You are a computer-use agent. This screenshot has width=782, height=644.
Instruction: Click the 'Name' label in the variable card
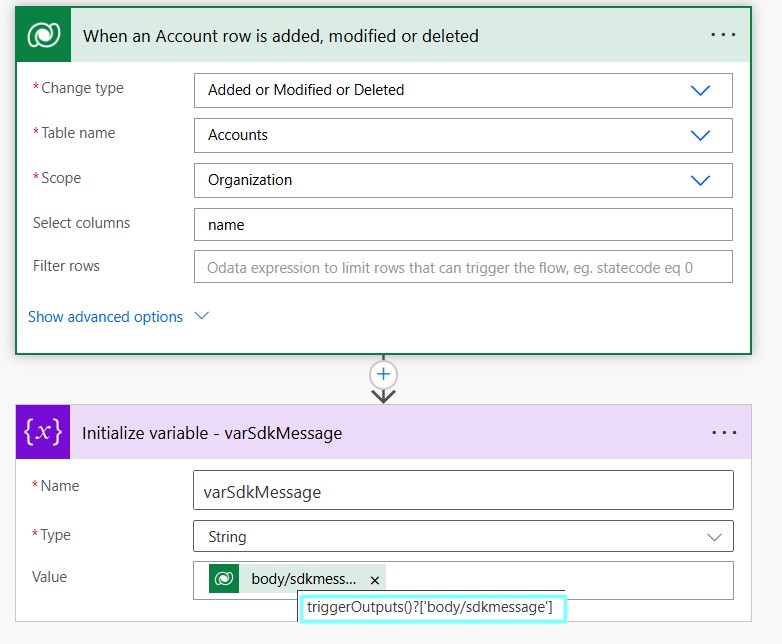click(x=60, y=485)
